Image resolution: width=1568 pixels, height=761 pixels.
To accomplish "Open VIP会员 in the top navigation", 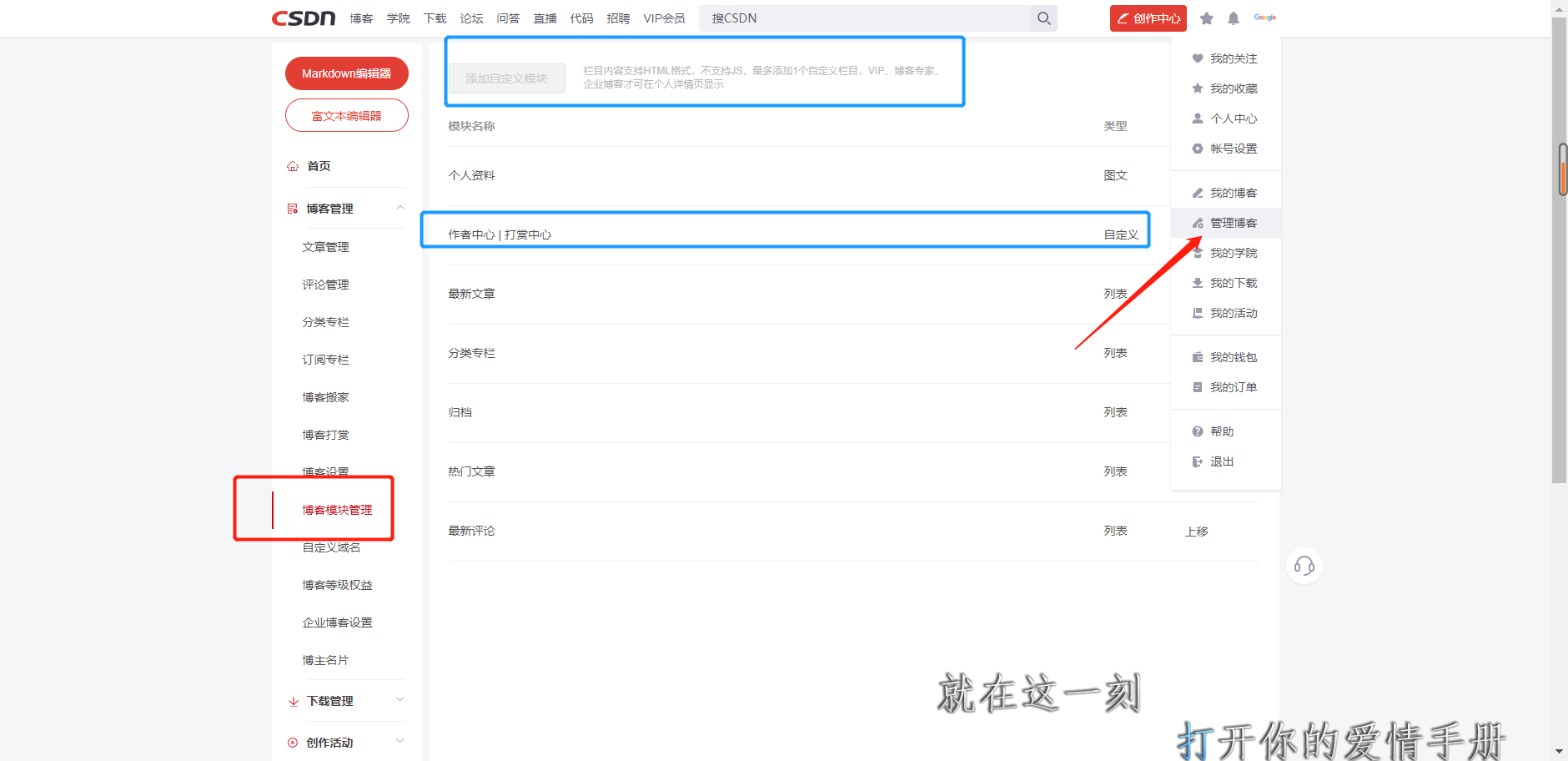I will pyautogui.click(x=664, y=18).
